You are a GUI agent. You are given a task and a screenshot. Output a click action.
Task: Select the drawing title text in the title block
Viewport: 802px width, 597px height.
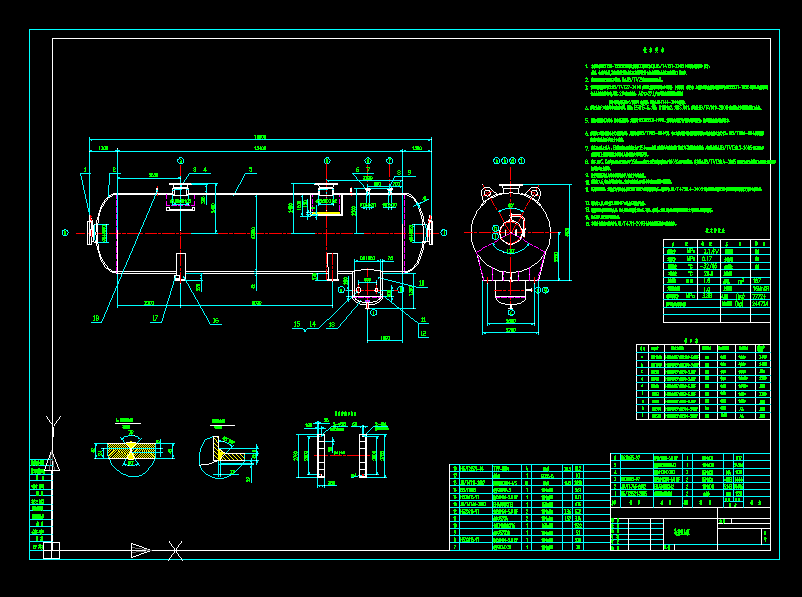[682, 531]
